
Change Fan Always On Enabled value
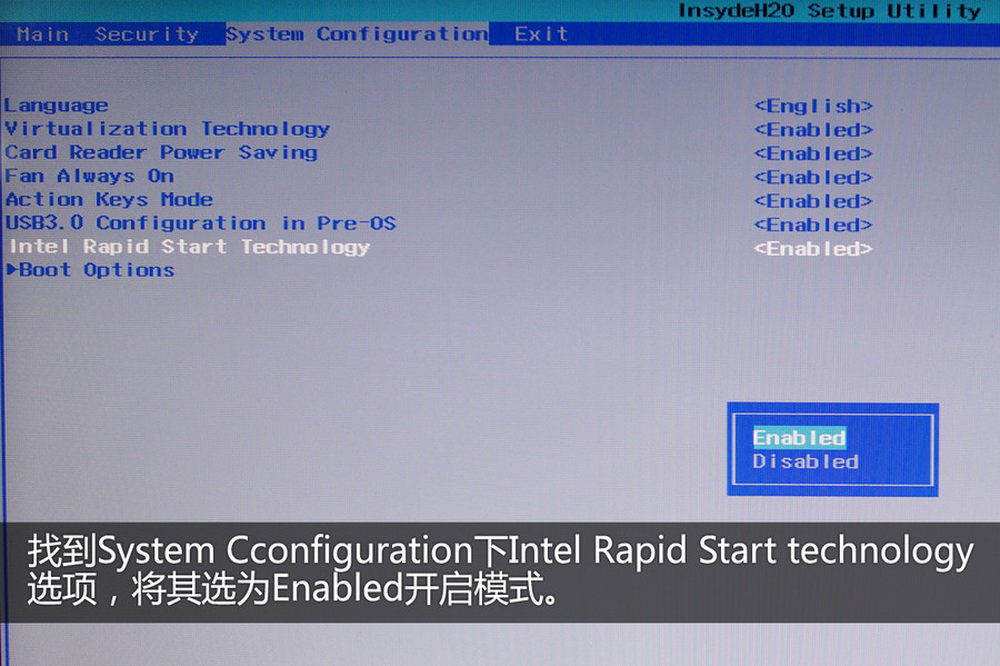(x=813, y=177)
